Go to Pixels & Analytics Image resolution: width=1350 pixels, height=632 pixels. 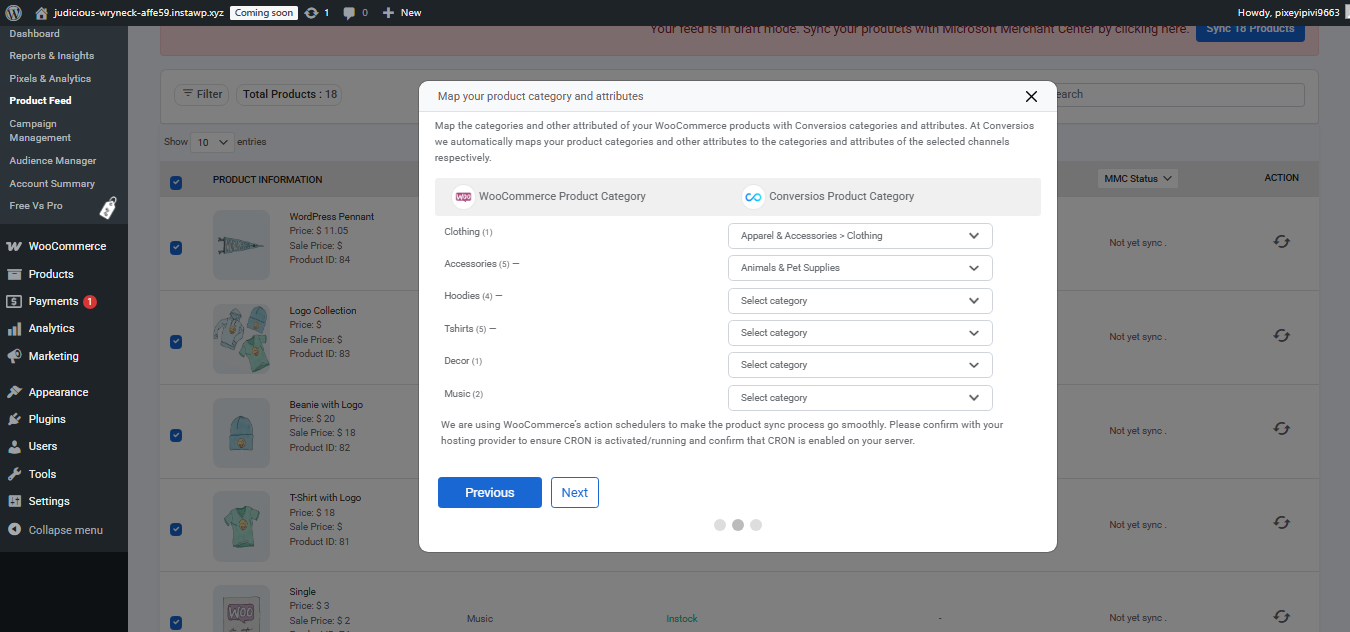click(50, 78)
